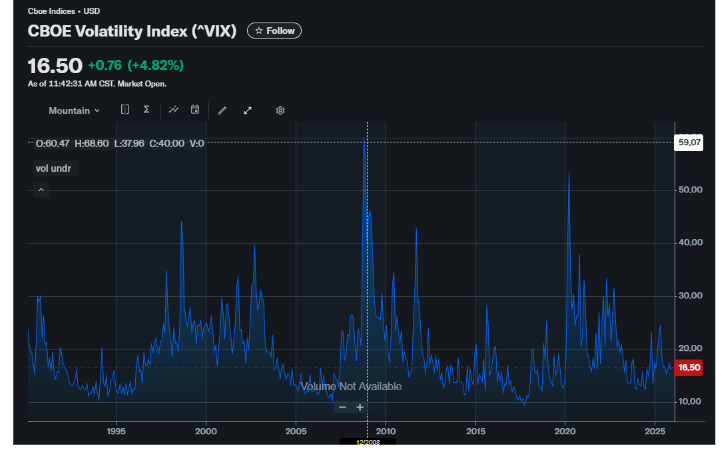Zoom in with the plus button
The image size is (728, 454).
360,407
